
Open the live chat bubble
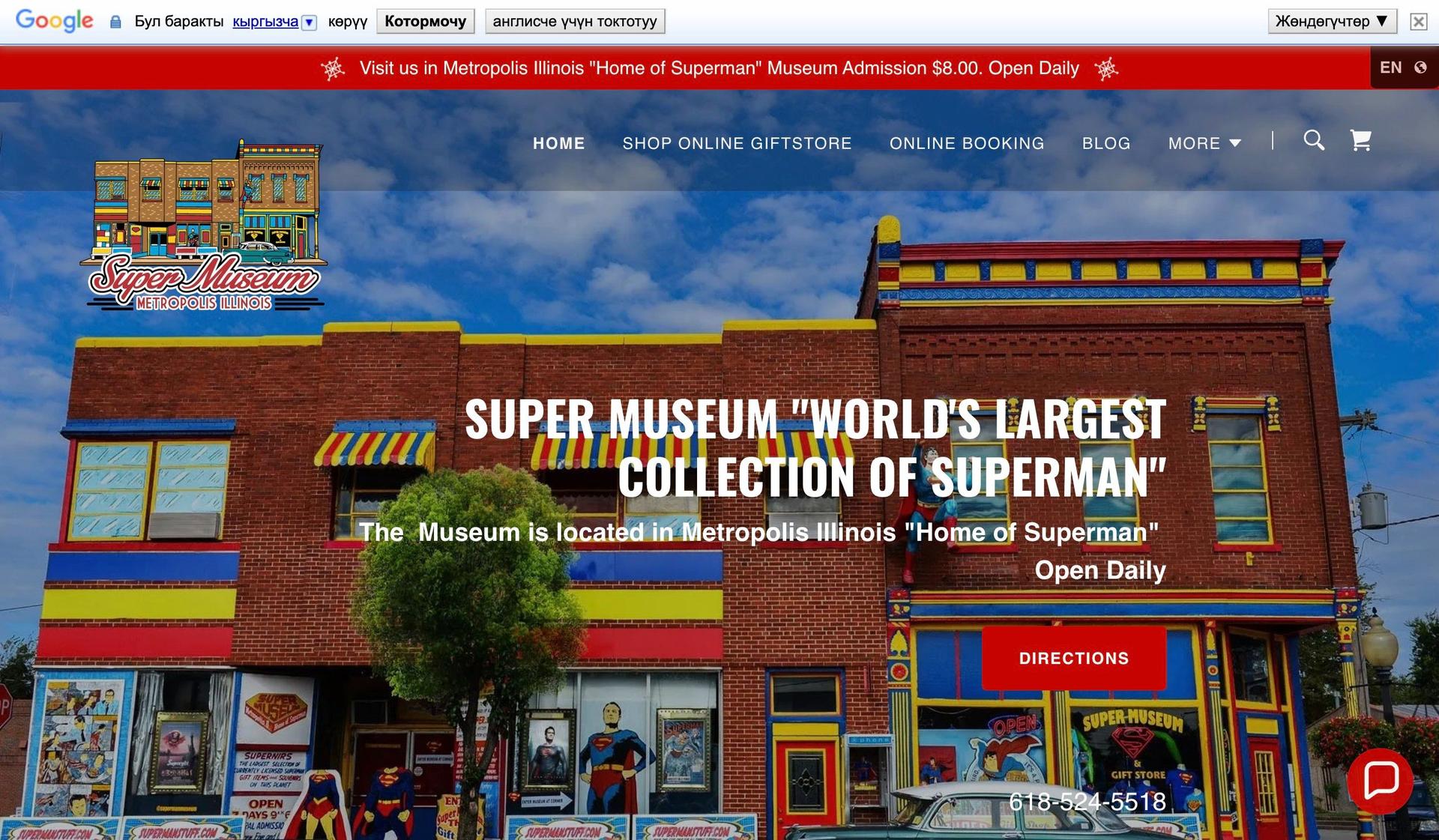pos(1381,780)
